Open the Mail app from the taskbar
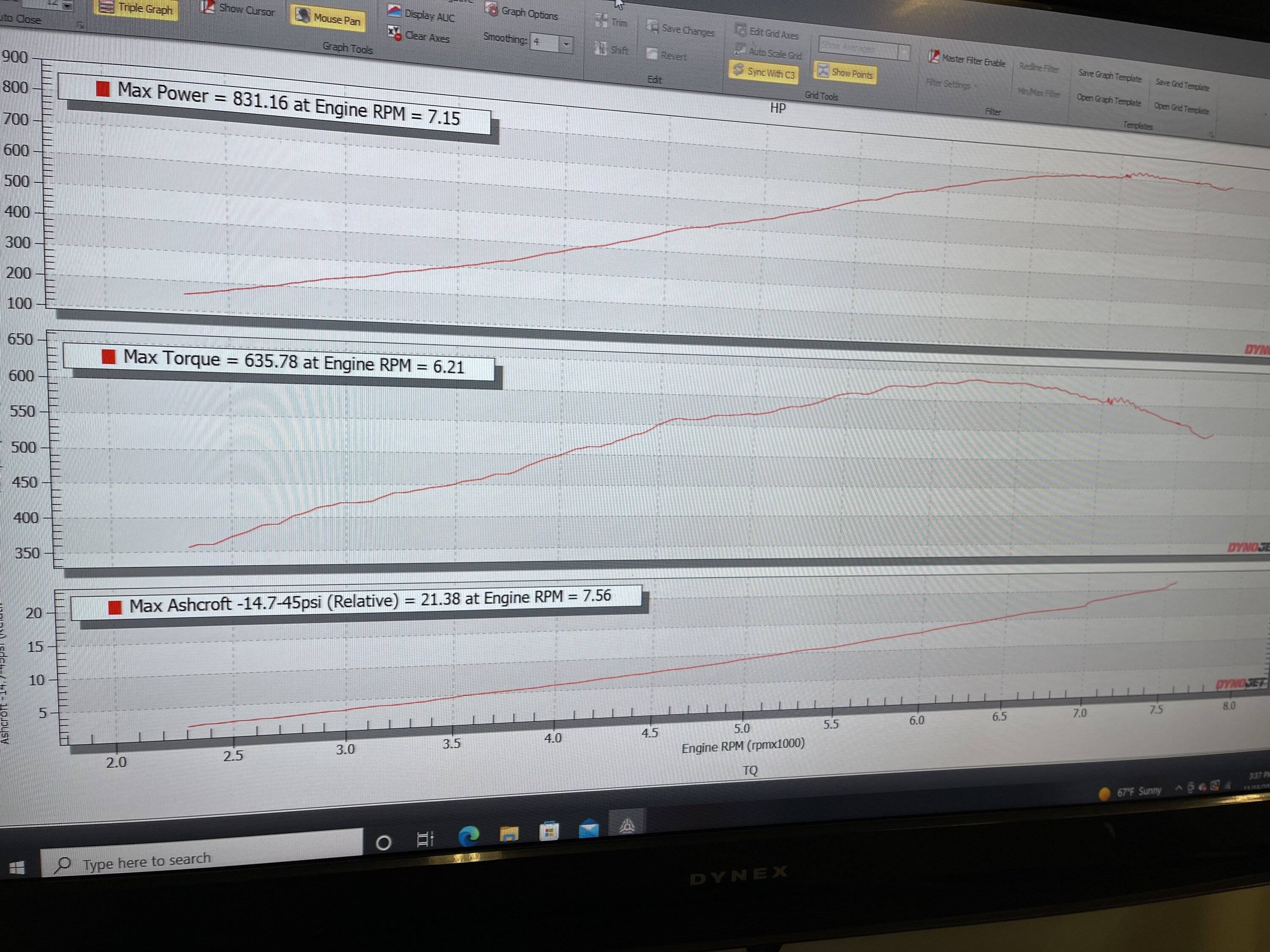This screenshot has width=1270, height=952. click(588, 828)
